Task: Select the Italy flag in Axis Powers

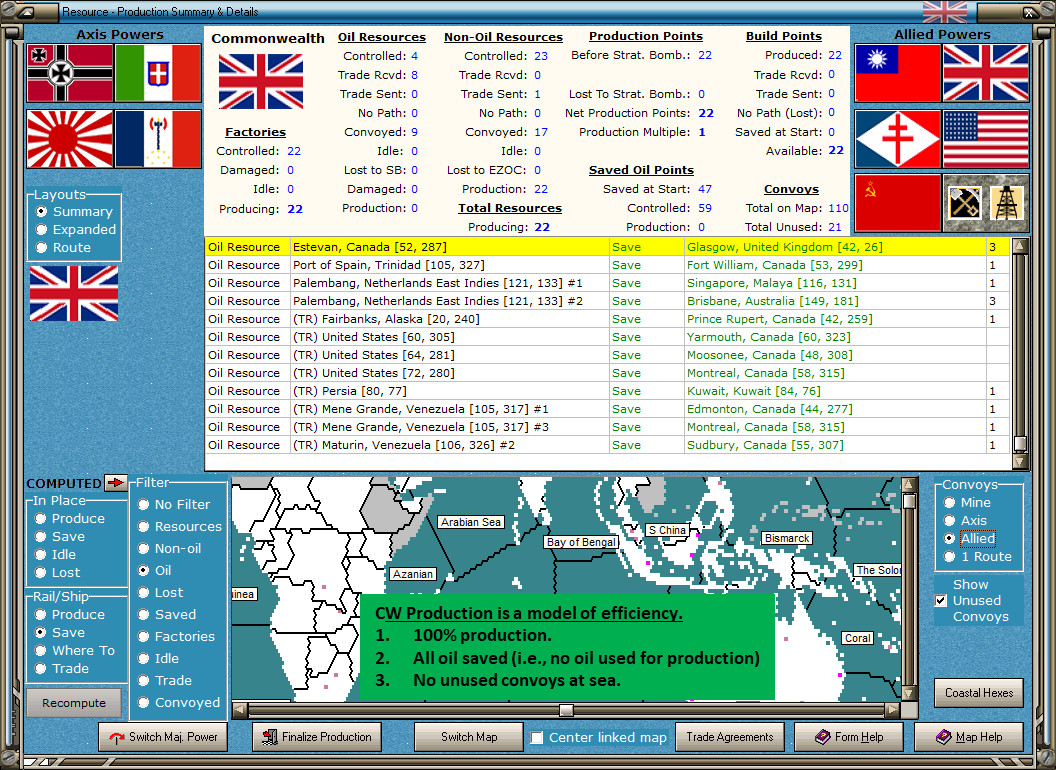Action: click(x=158, y=73)
